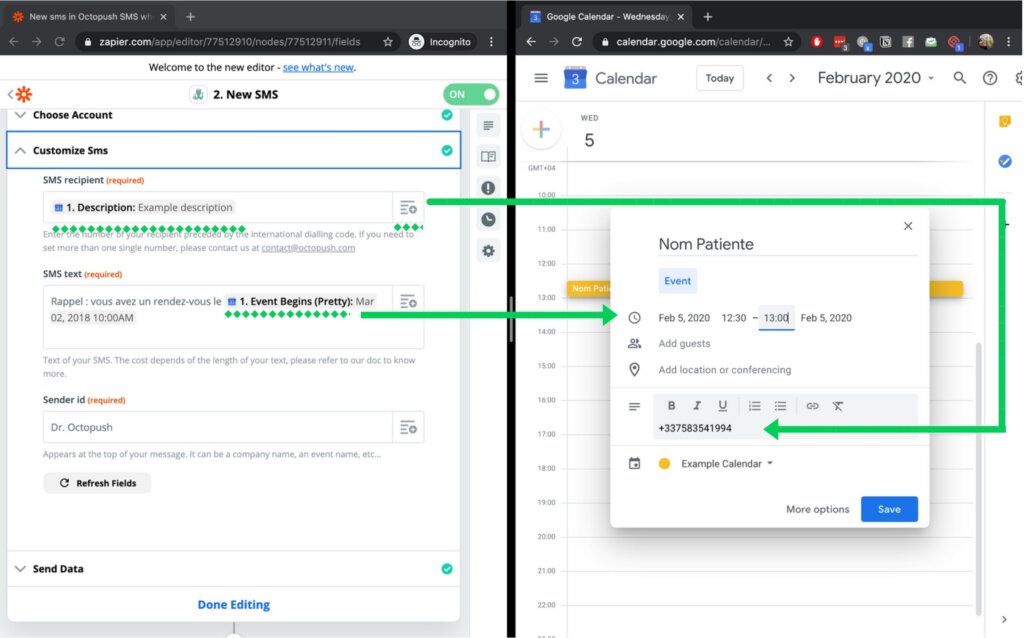
Task: Click the Zapier browser back arrow
Action: pyautogui.click(x=14, y=42)
